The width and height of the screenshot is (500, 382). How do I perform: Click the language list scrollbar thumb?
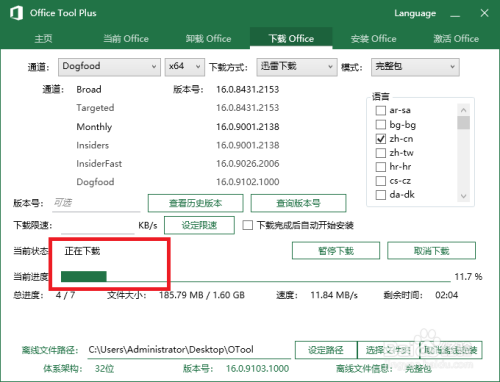point(463,122)
